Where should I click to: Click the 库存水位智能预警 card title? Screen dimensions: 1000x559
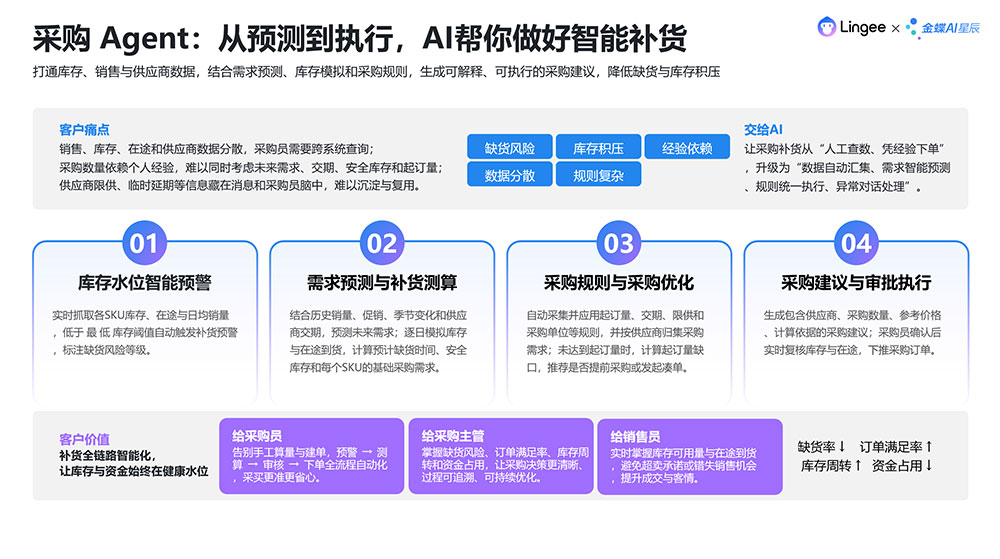144,282
